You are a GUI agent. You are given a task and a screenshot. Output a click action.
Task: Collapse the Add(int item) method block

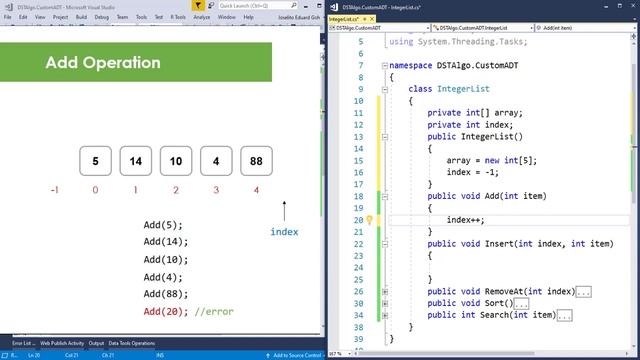pyautogui.click(x=384, y=197)
